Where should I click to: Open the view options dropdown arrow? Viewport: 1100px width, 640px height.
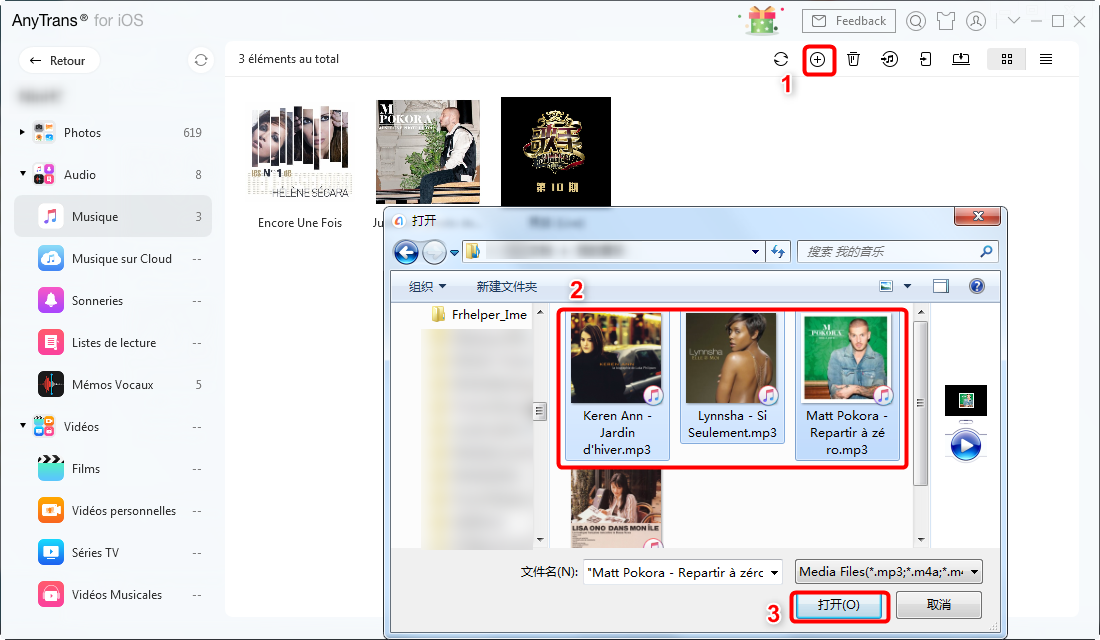[907, 286]
